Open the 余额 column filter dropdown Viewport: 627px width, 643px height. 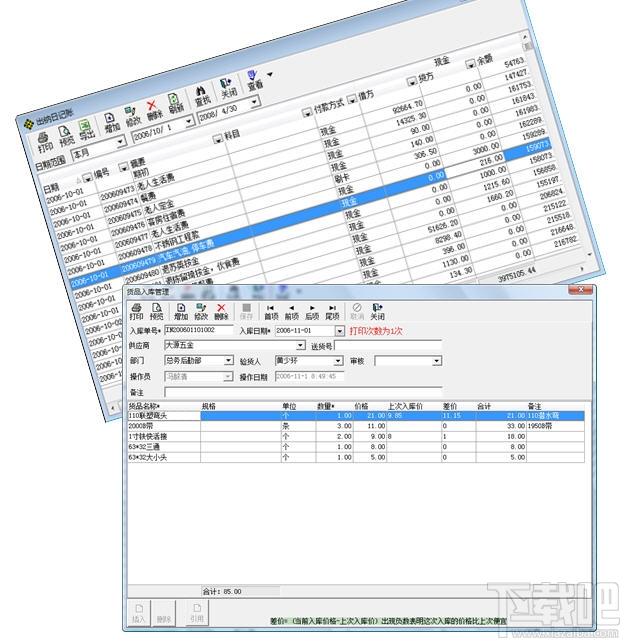click(x=470, y=64)
